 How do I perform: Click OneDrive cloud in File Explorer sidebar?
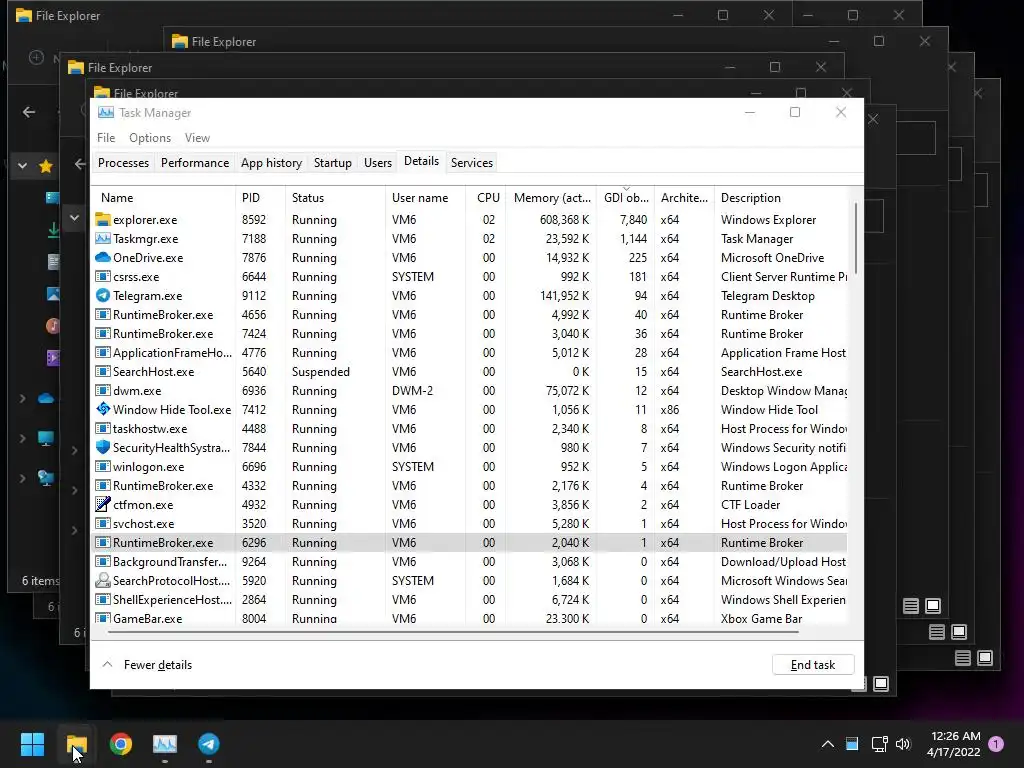click(x=46, y=398)
